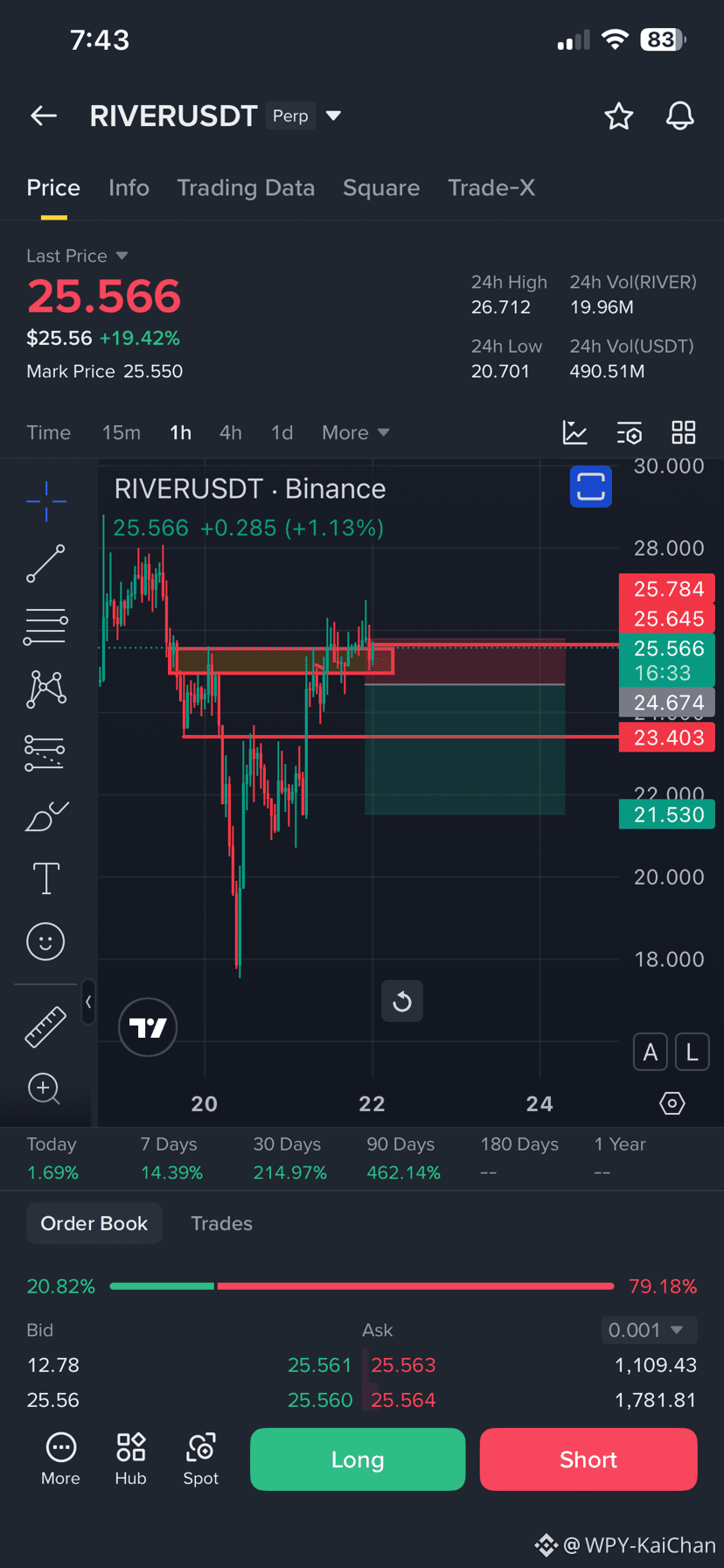Screen dimensions: 724x1568
Task: Select the trend line drawing tool
Action: pos(46,563)
